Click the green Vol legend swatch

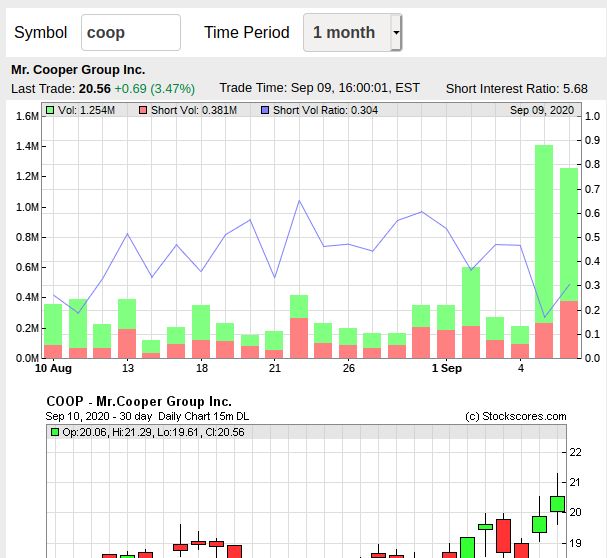click(x=50, y=110)
